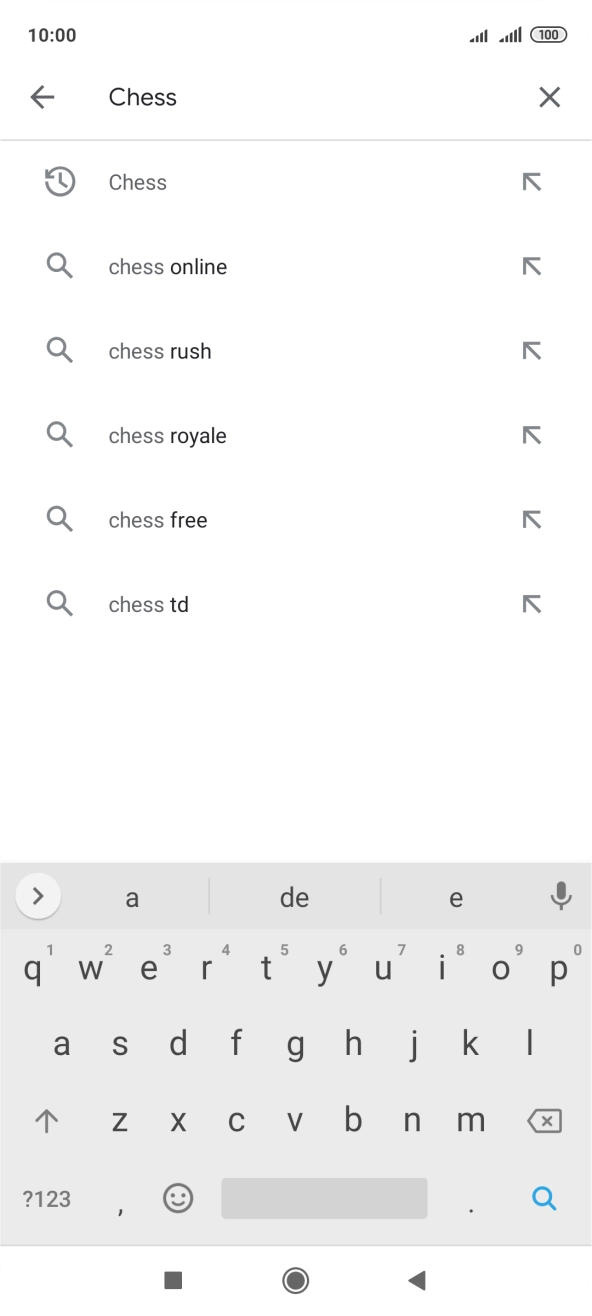Choose the 'de' keyboard suggestion
The height and width of the screenshot is (1316, 592).
(x=295, y=896)
